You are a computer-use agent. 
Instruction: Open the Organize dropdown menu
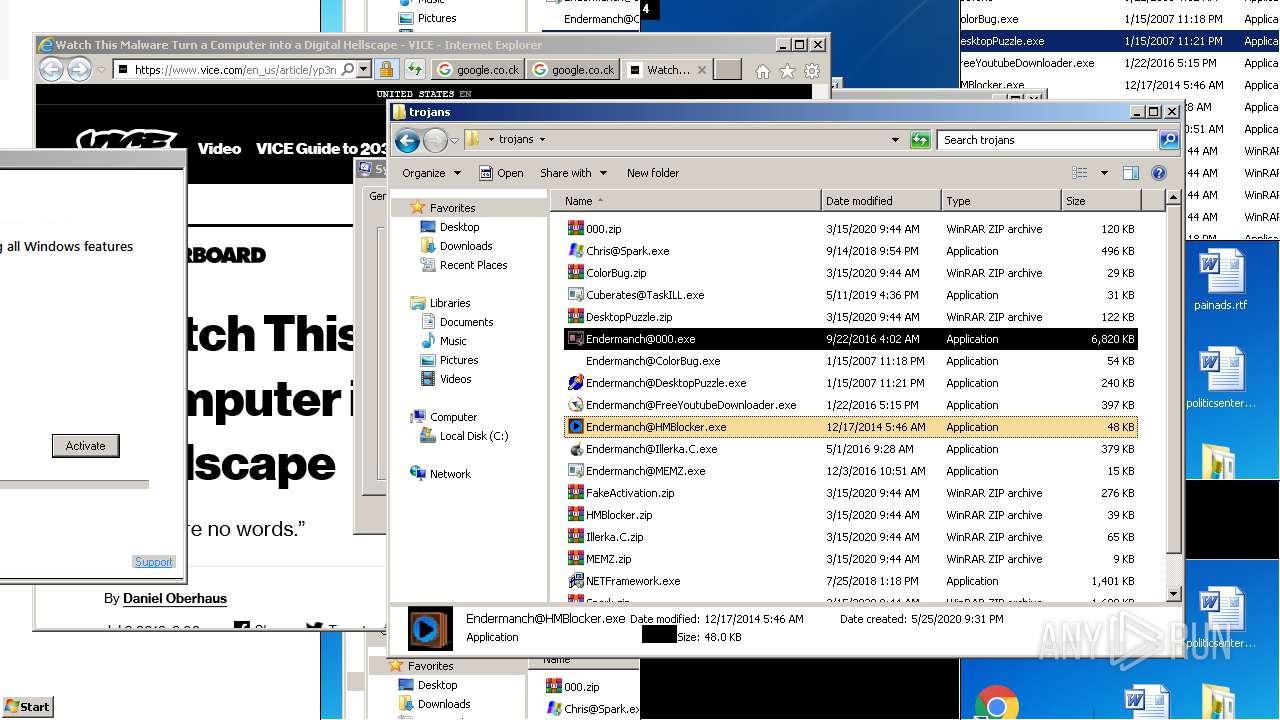pyautogui.click(x=431, y=173)
